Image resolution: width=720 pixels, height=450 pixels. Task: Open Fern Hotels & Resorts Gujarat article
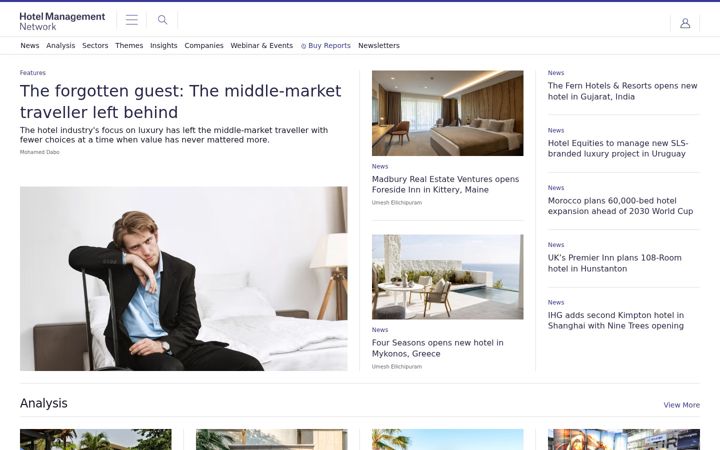623,91
